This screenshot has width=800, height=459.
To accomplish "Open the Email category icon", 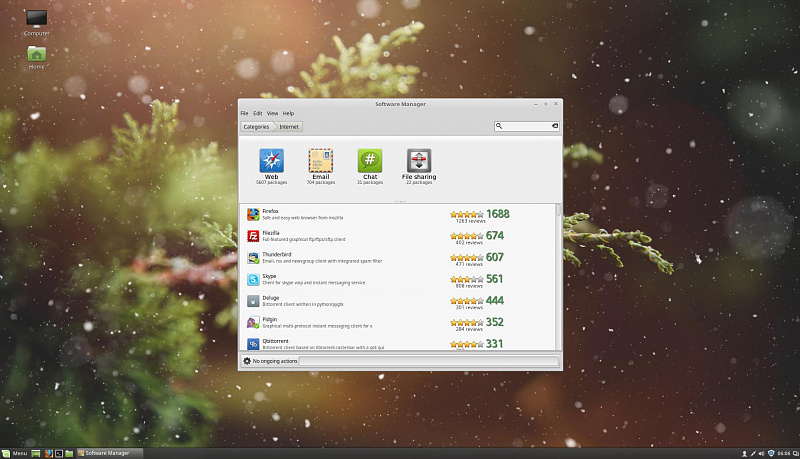I will [320, 161].
